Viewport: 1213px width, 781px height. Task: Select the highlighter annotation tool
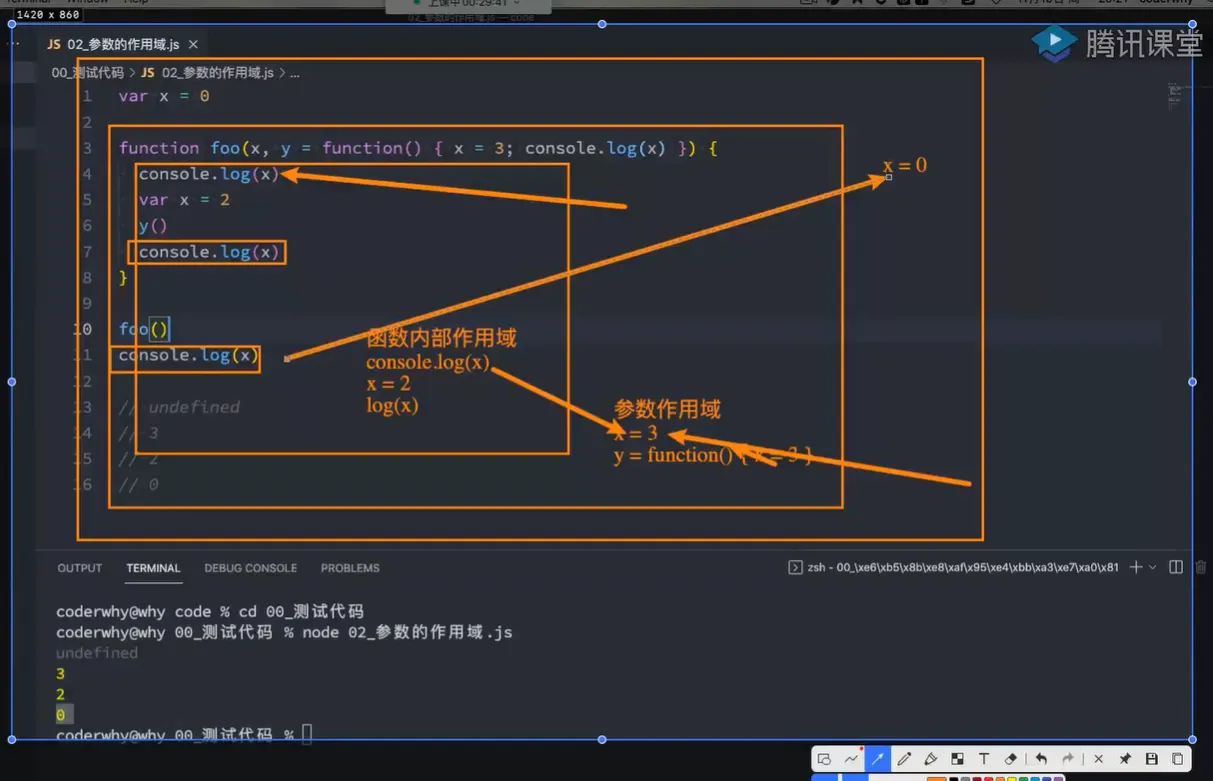931,760
